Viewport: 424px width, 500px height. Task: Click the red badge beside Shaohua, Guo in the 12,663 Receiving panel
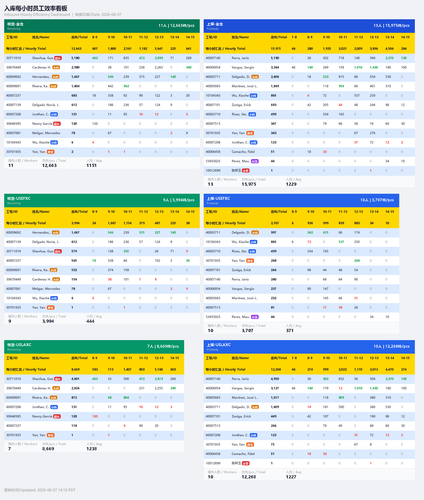click(x=58, y=58)
